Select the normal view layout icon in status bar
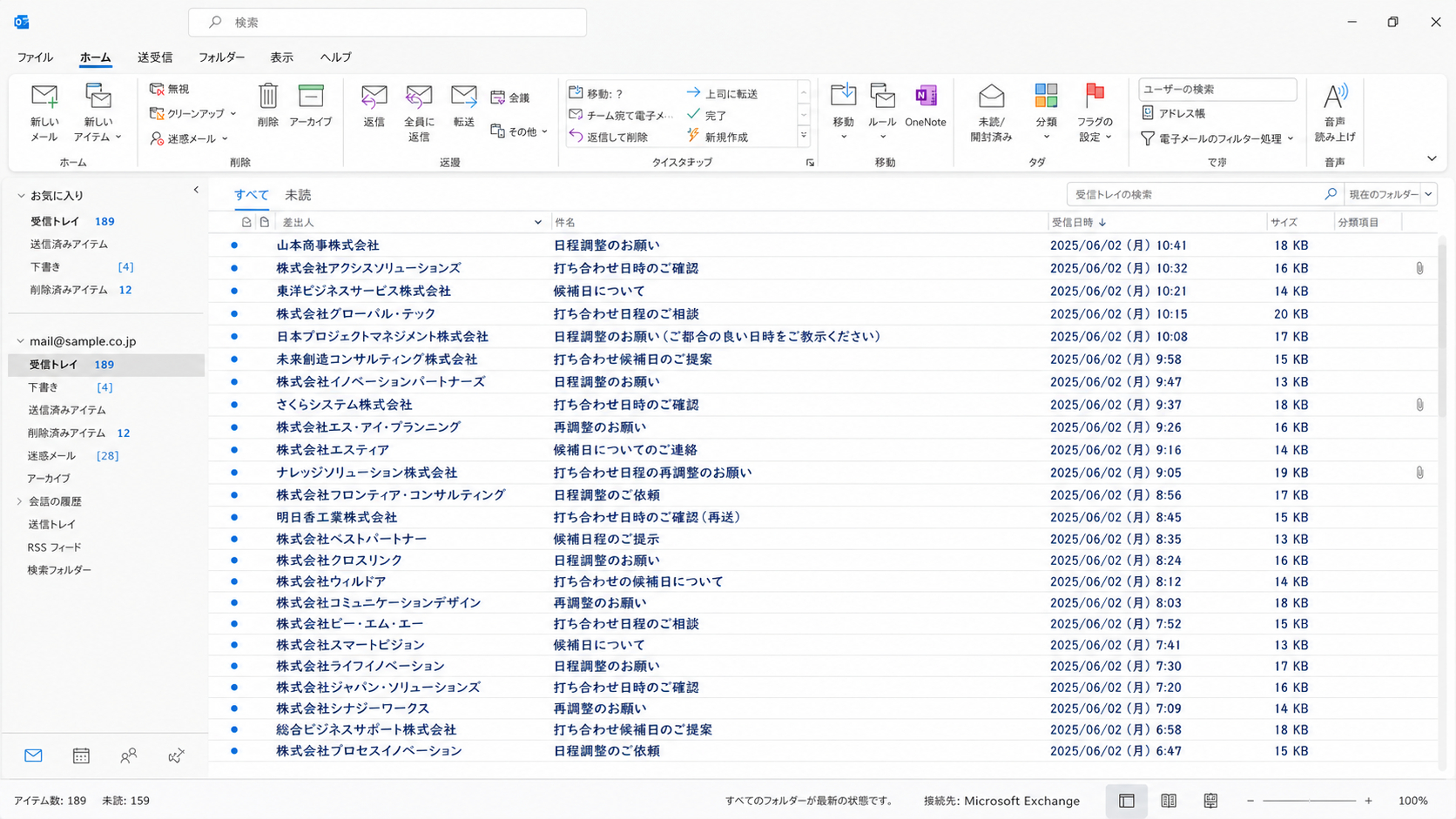 1127,801
